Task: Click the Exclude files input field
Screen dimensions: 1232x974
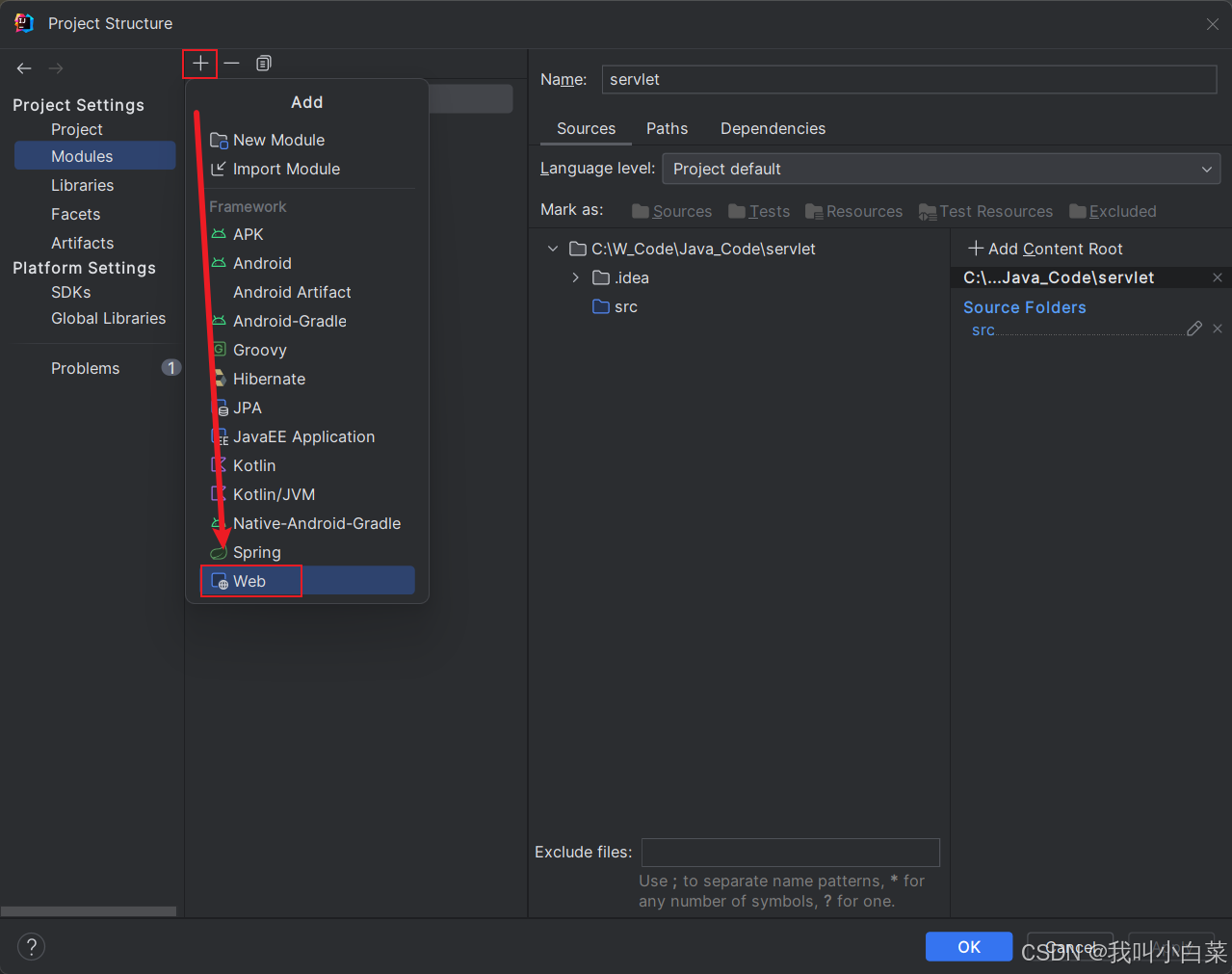Action: [x=790, y=853]
